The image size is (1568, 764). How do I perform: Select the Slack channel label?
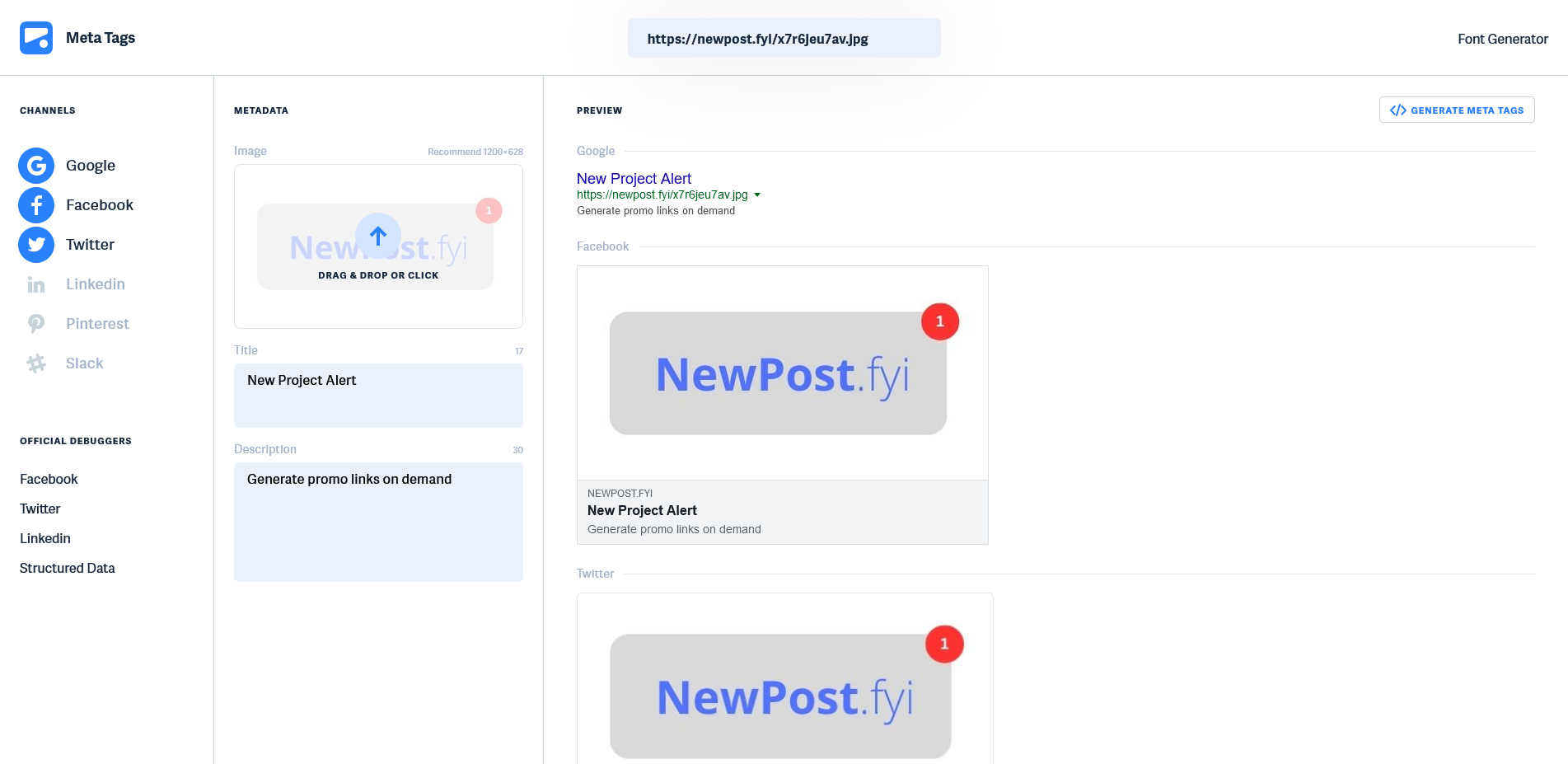[84, 363]
